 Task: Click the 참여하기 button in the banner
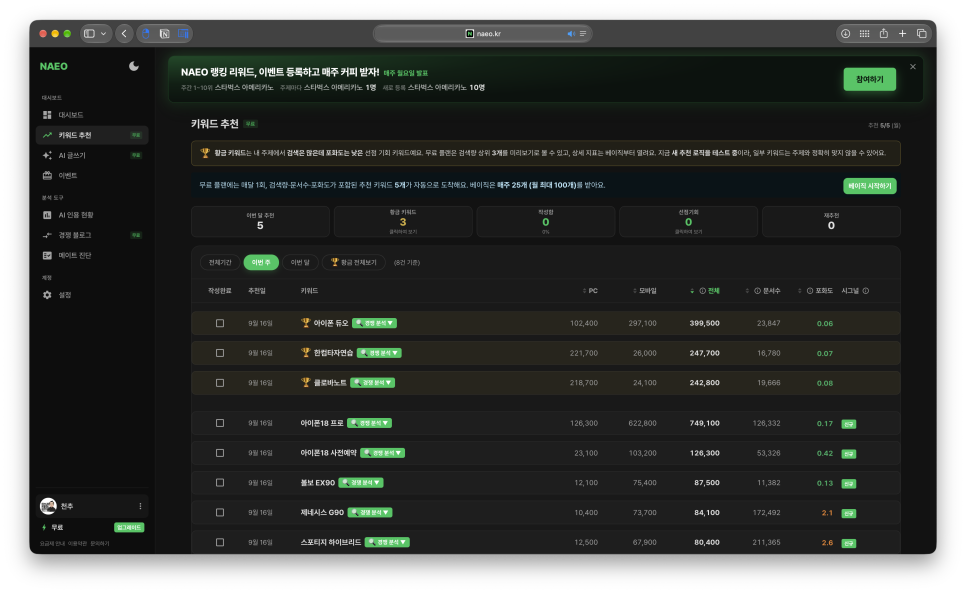[x=869, y=79]
